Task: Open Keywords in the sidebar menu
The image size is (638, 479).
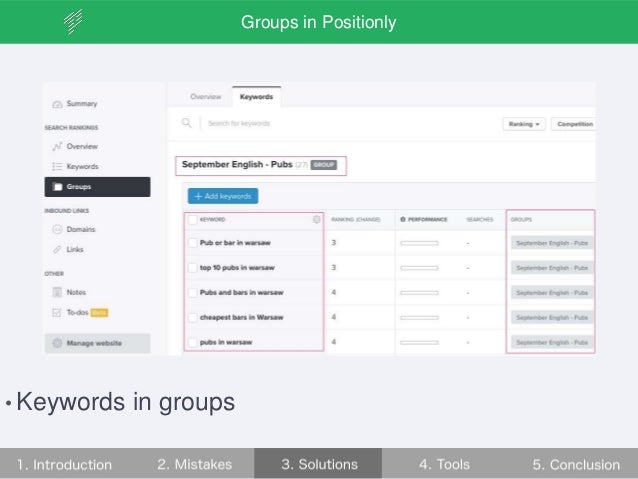Action: [x=83, y=166]
